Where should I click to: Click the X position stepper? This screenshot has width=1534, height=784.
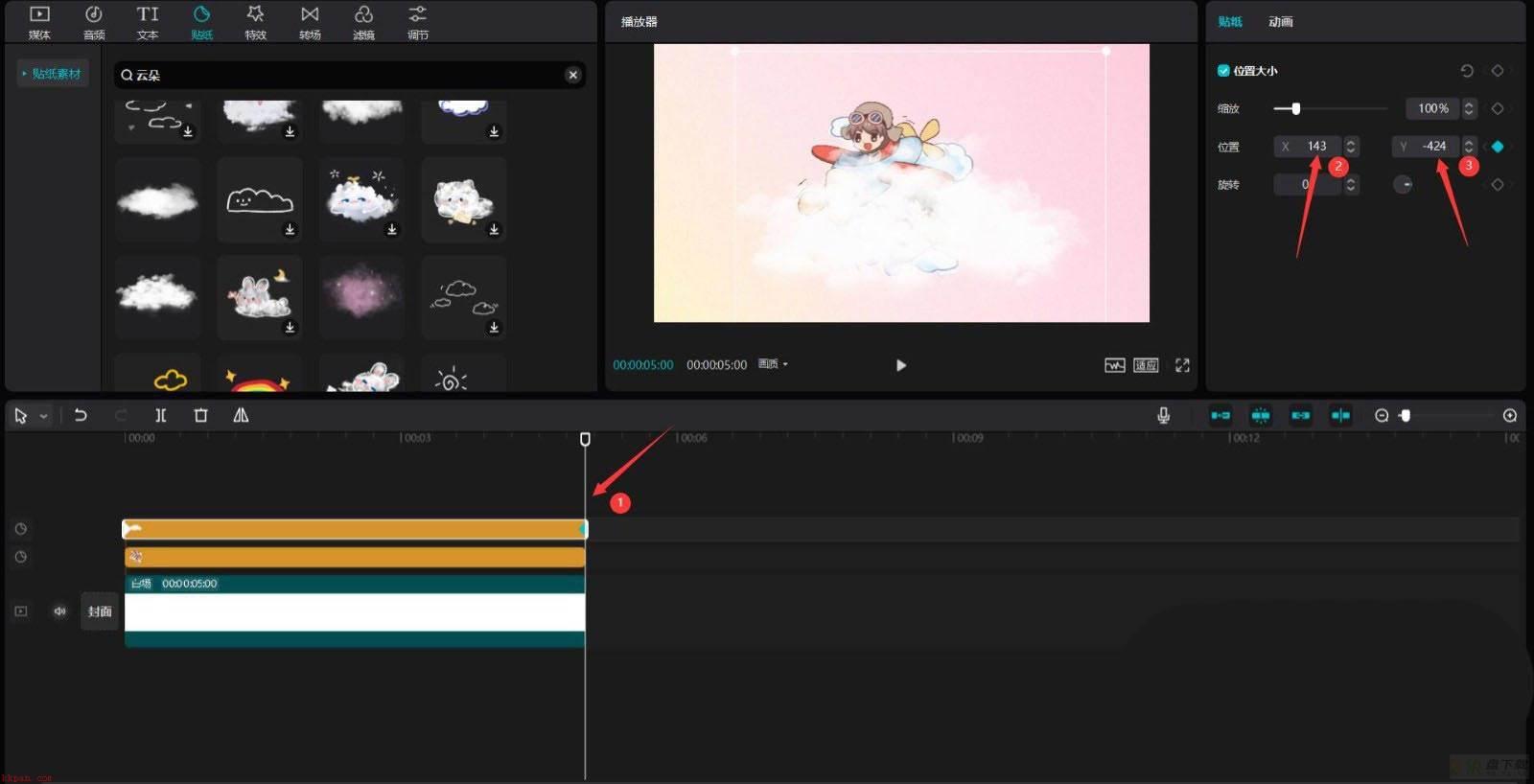(1351, 146)
